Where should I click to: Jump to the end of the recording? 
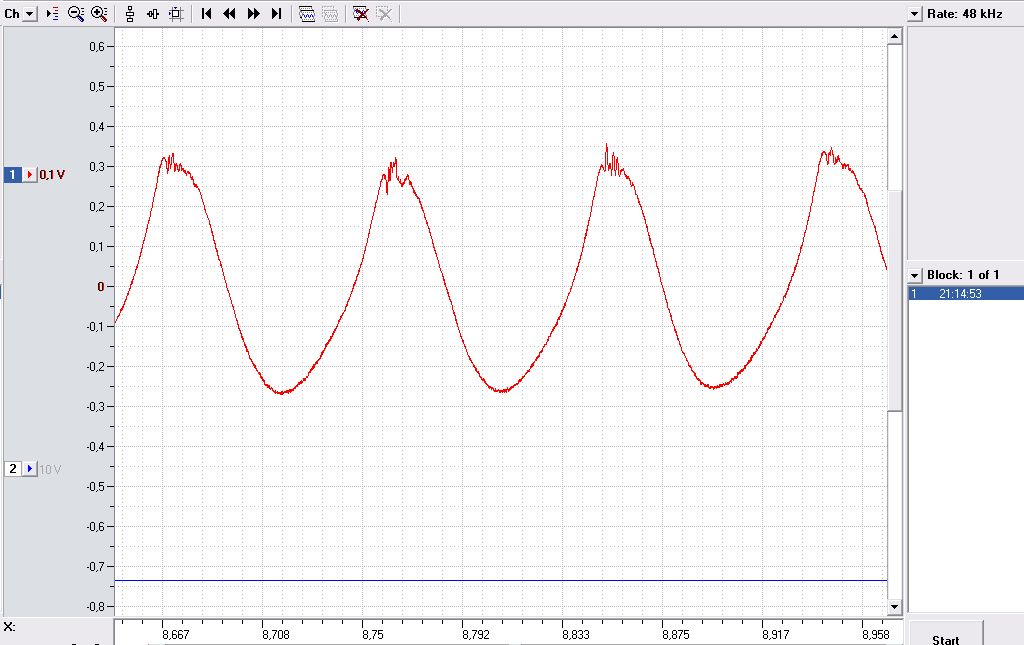click(x=276, y=14)
